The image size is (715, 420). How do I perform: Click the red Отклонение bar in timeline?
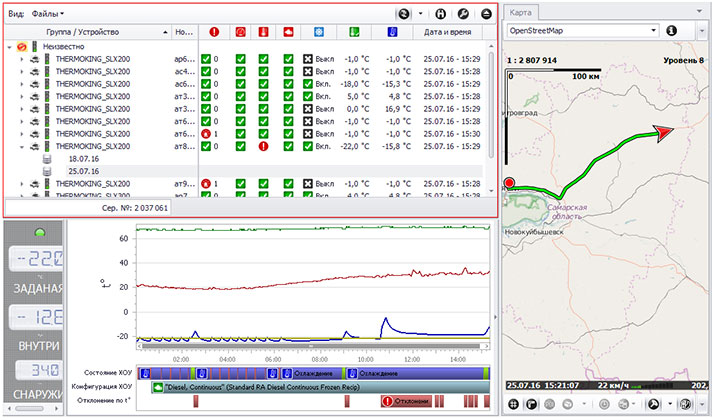(x=408, y=401)
